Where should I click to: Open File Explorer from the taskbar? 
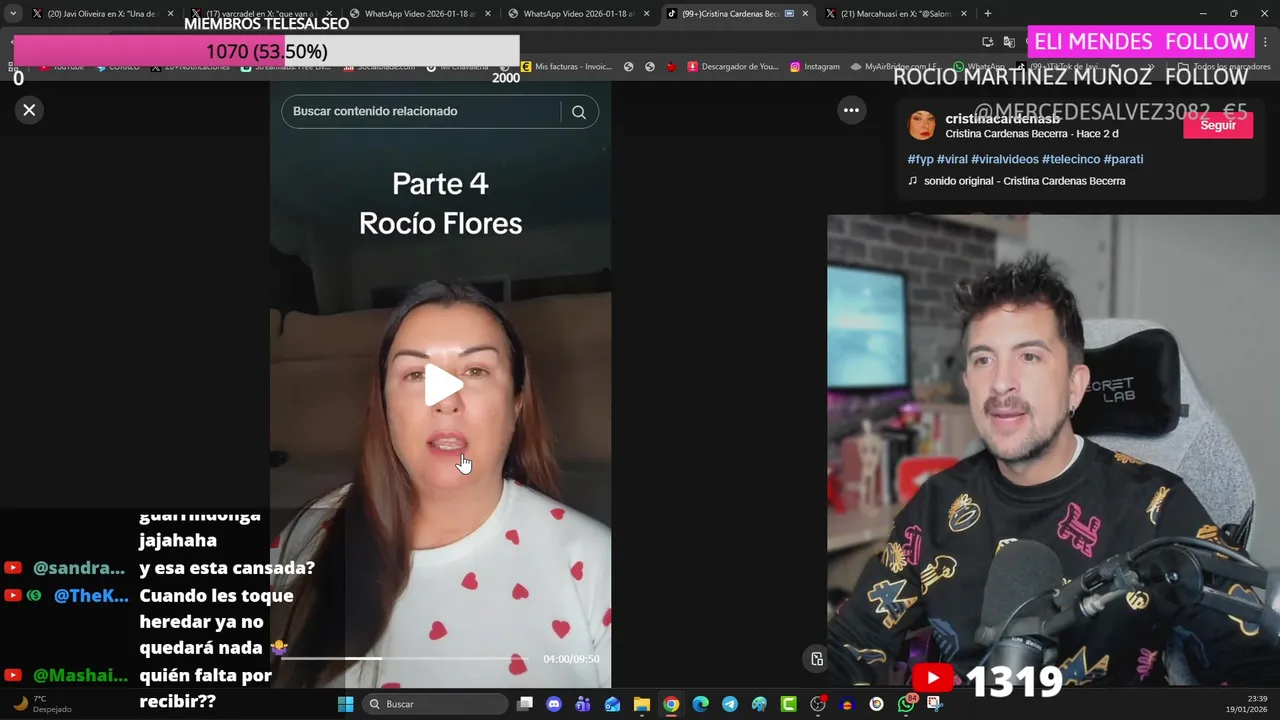click(x=642, y=704)
